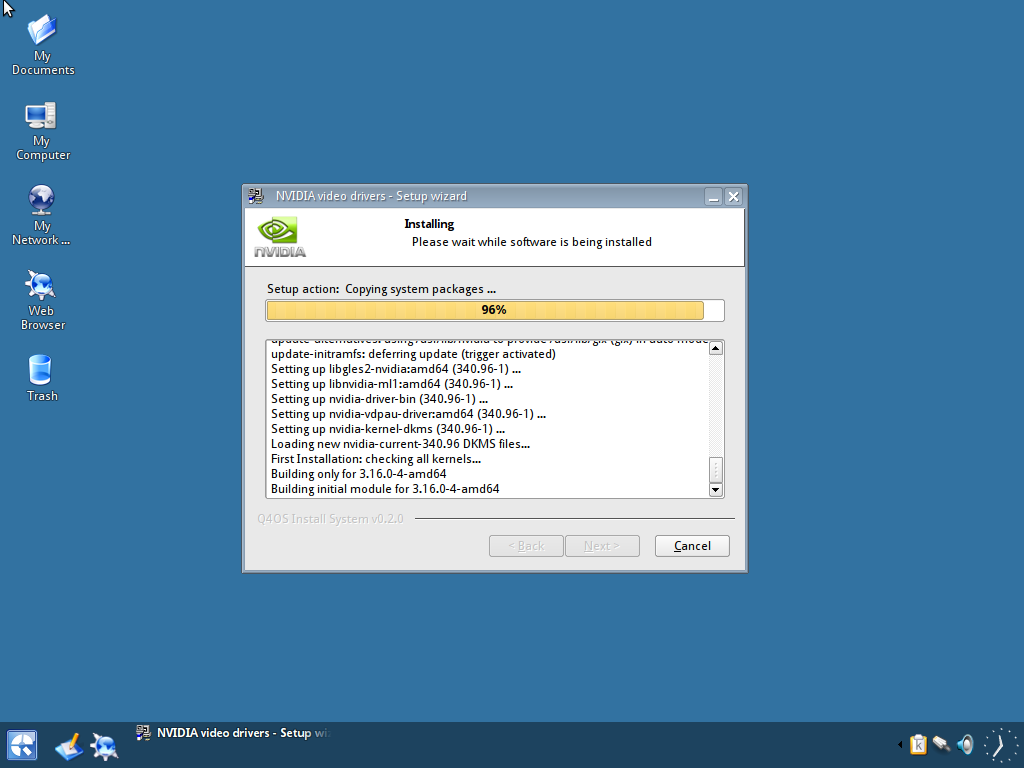Launch the web browser from the taskbar
This screenshot has height=768, width=1024.
104,746
